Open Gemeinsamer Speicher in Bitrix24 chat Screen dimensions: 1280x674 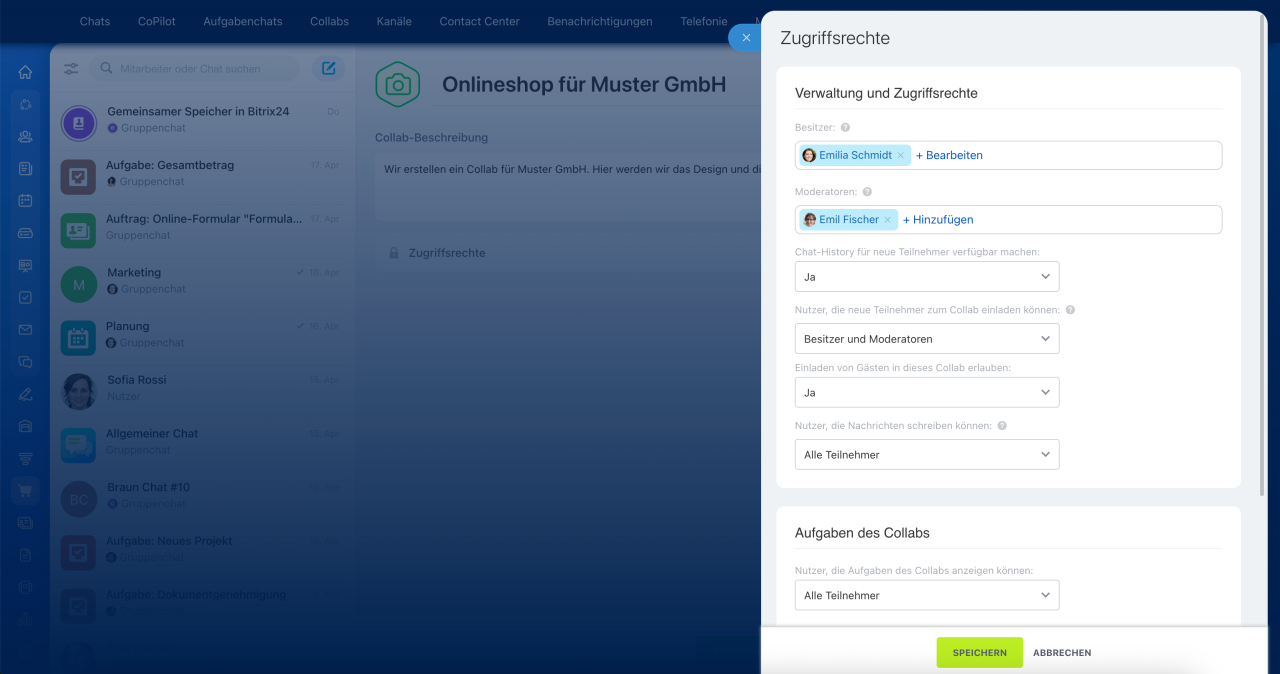point(203,123)
